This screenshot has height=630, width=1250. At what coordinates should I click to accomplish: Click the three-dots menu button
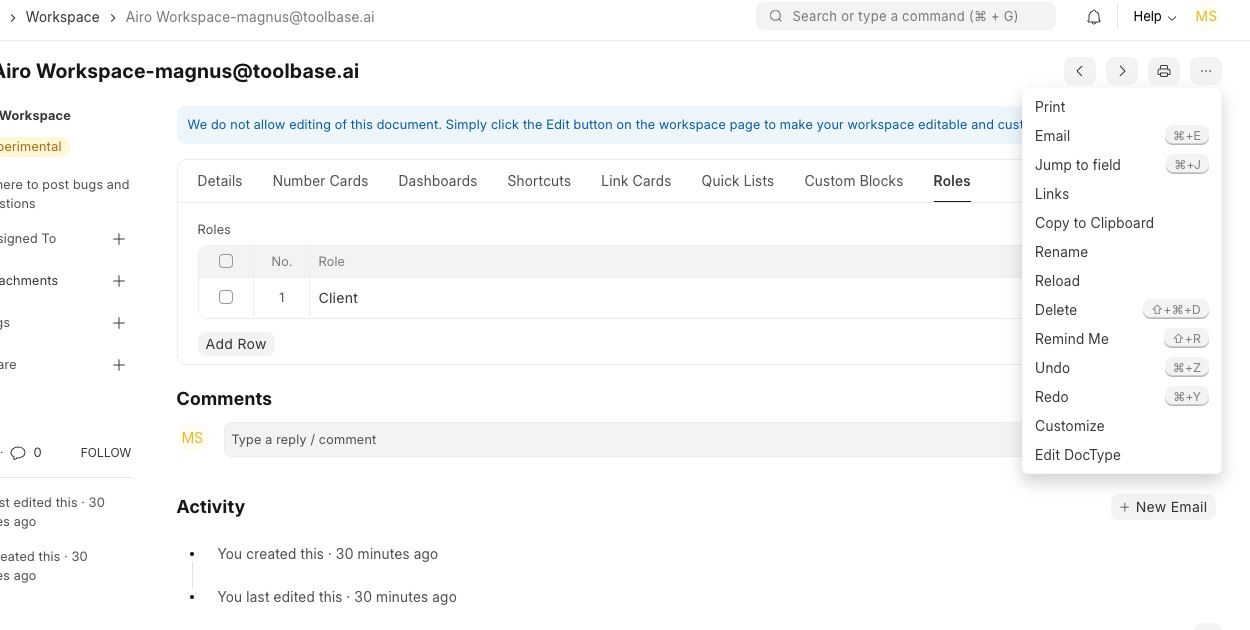[x=1206, y=71]
